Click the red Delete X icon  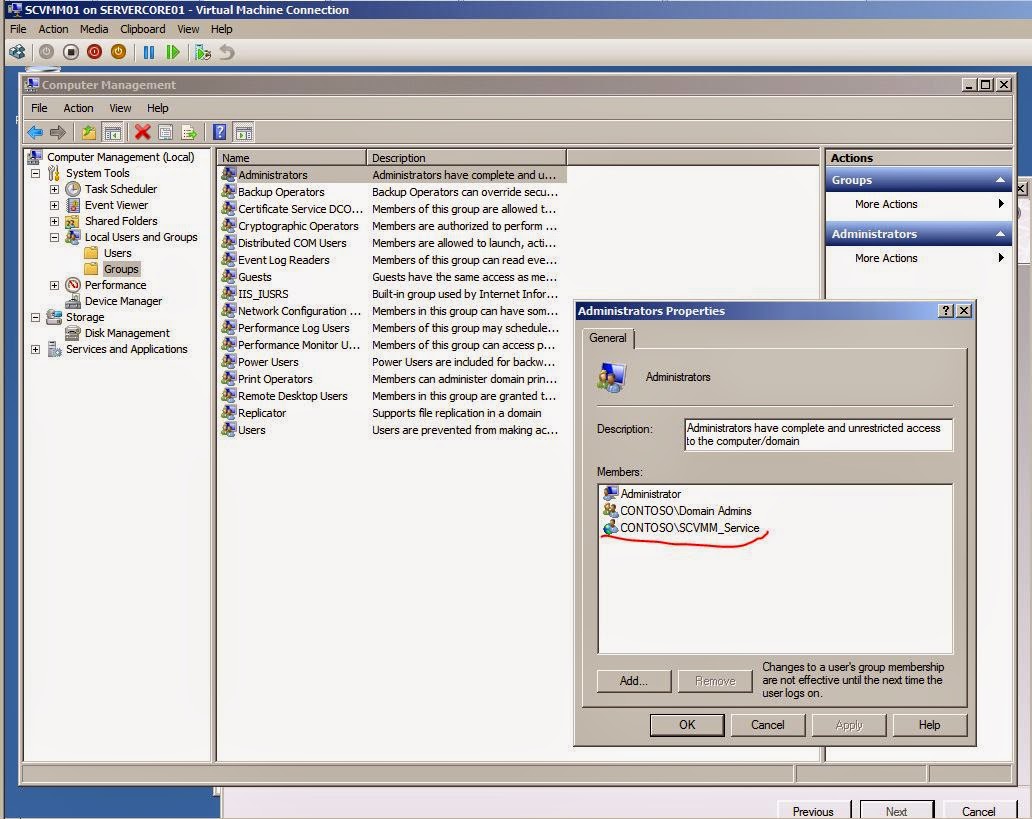coord(142,132)
